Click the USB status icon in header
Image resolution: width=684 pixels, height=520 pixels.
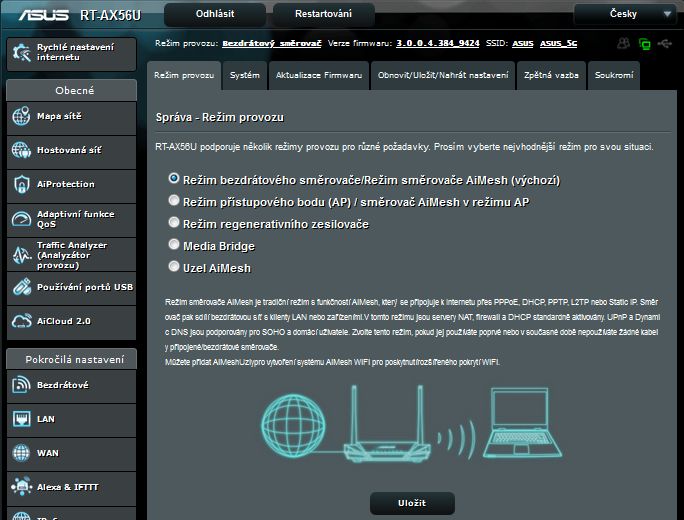pos(665,44)
